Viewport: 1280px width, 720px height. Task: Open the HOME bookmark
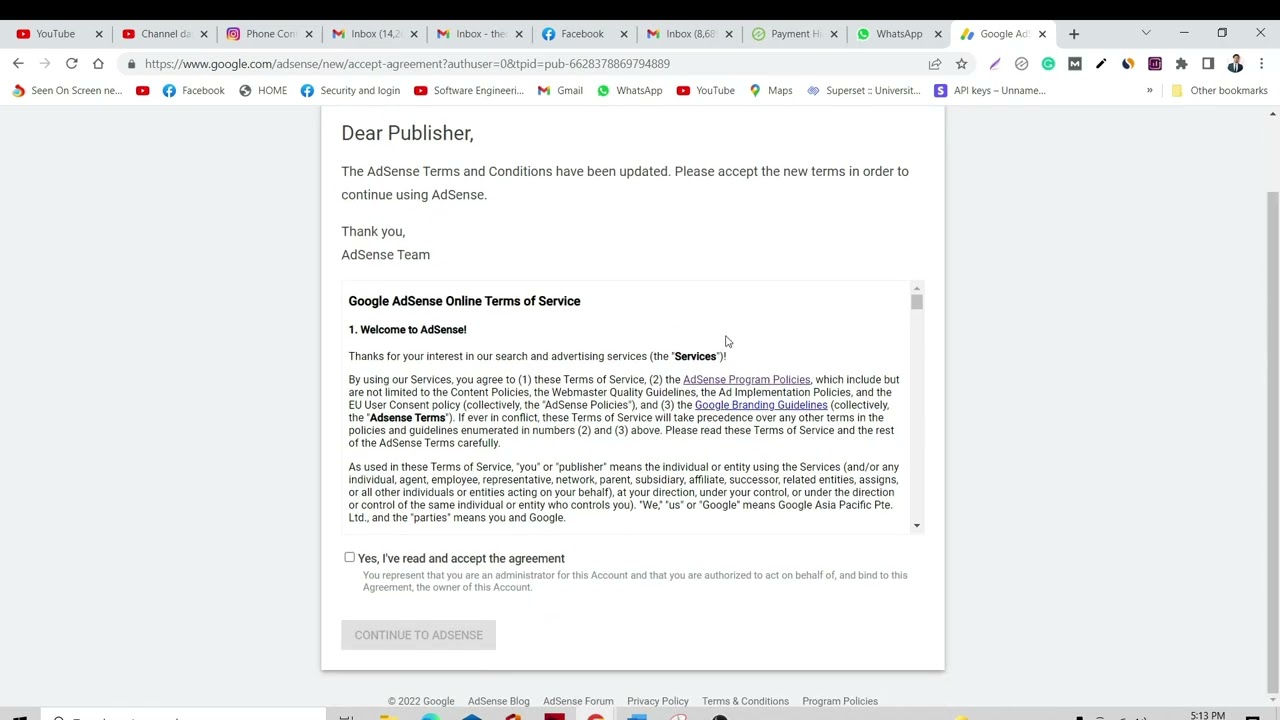point(263,91)
